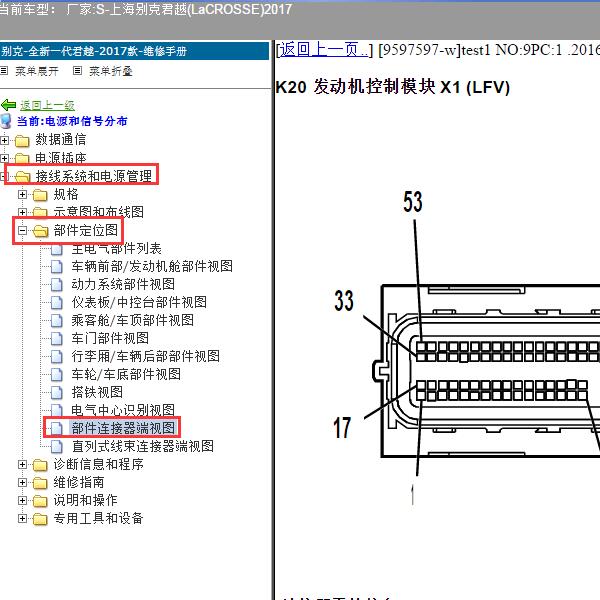600x600 pixels.
Task: Click the green back arrow icon
Action: [x=8, y=104]
